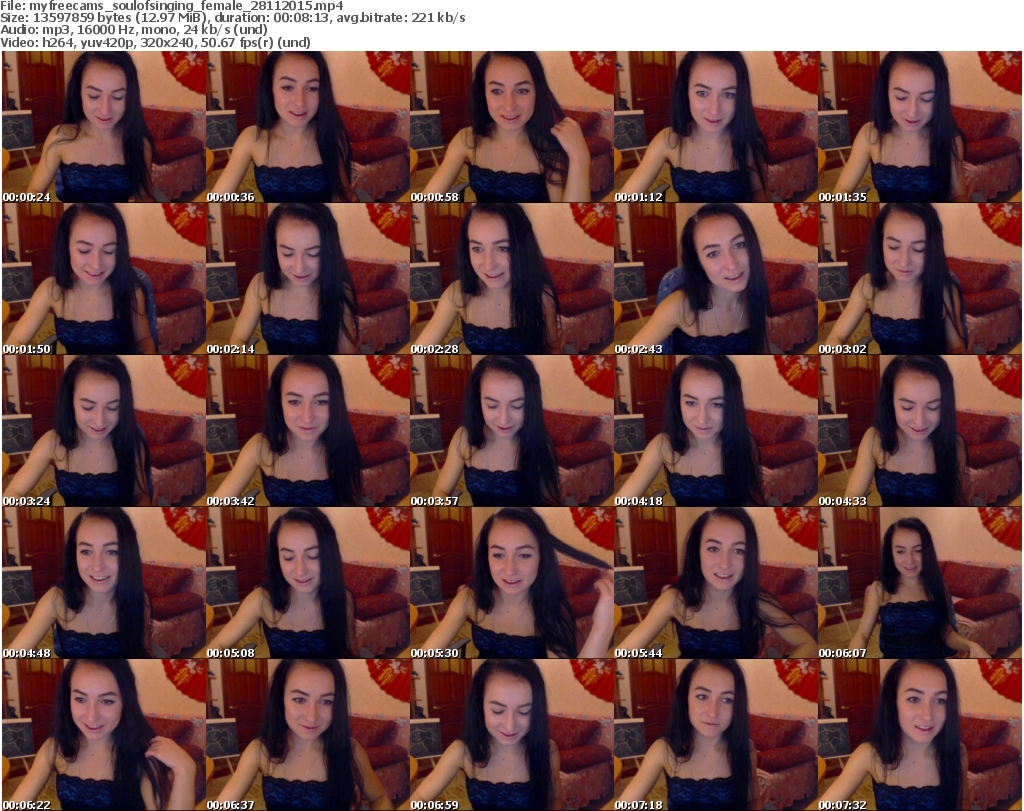This screenshot has width=1024, height=811.
Task: Click the 'File:' filename header line
Action: [x=172, y=6]
